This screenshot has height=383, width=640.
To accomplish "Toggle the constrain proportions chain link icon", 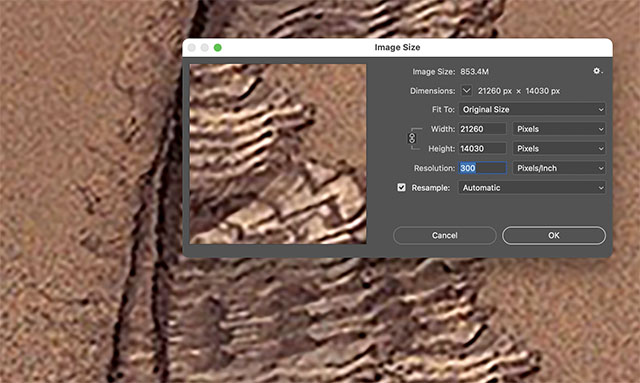I will click(412, 138).
